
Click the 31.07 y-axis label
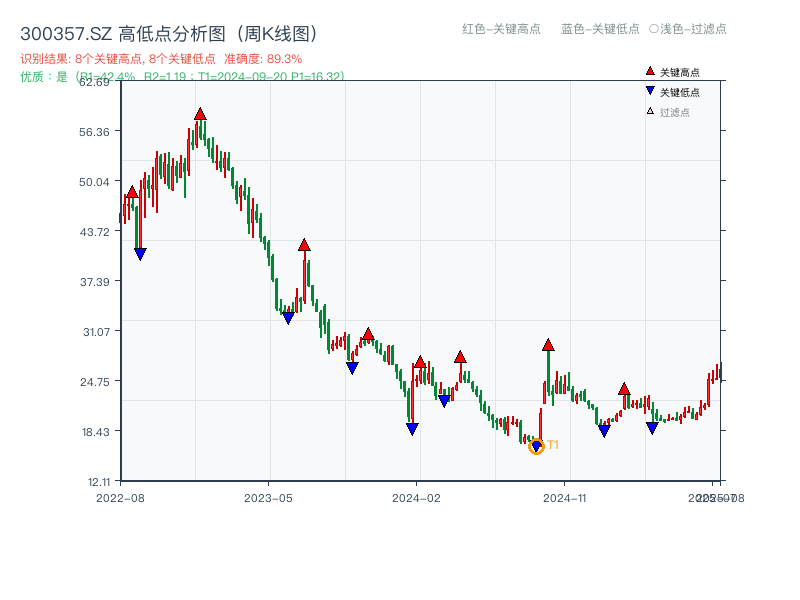coord(96,332)
